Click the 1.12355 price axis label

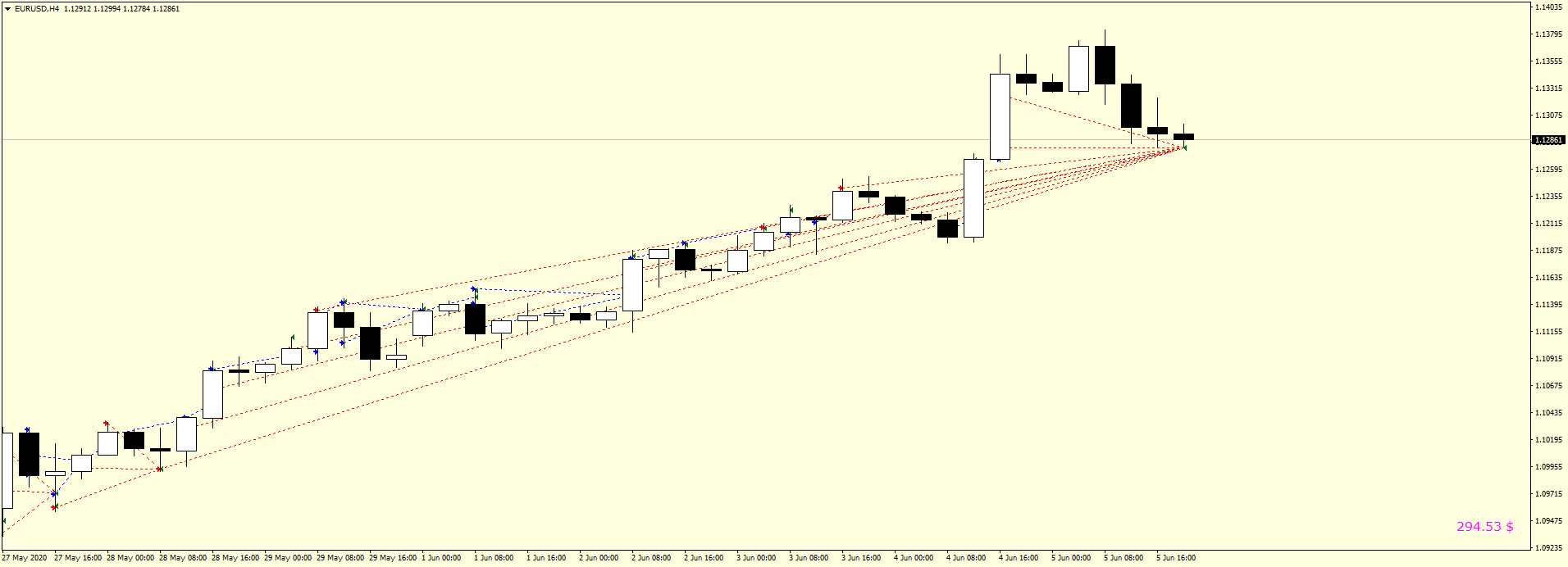(x=1549, y=197)
